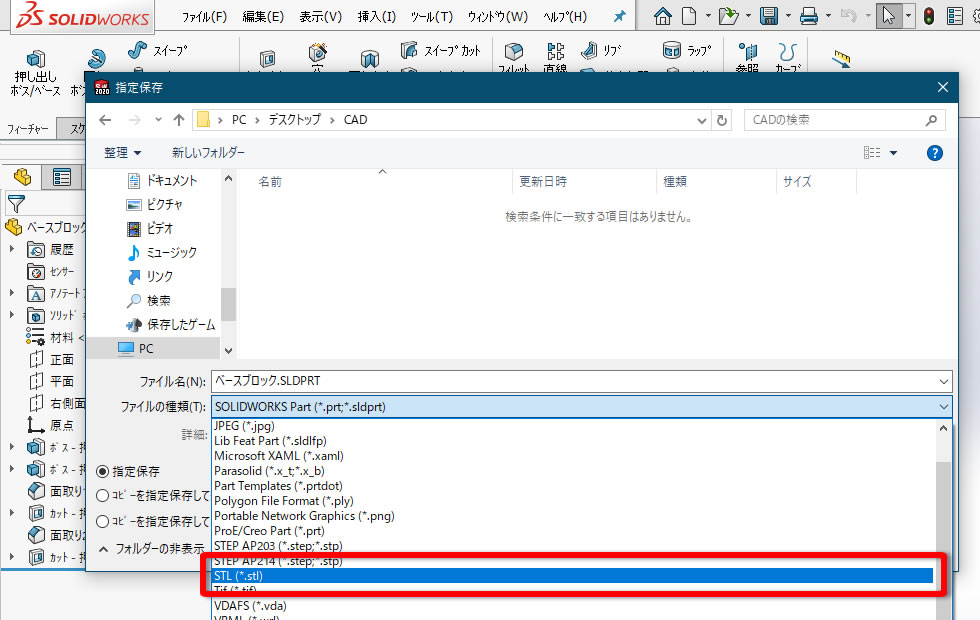
Task: Click the Select cursor tool
Action: (x=888, y=16)
